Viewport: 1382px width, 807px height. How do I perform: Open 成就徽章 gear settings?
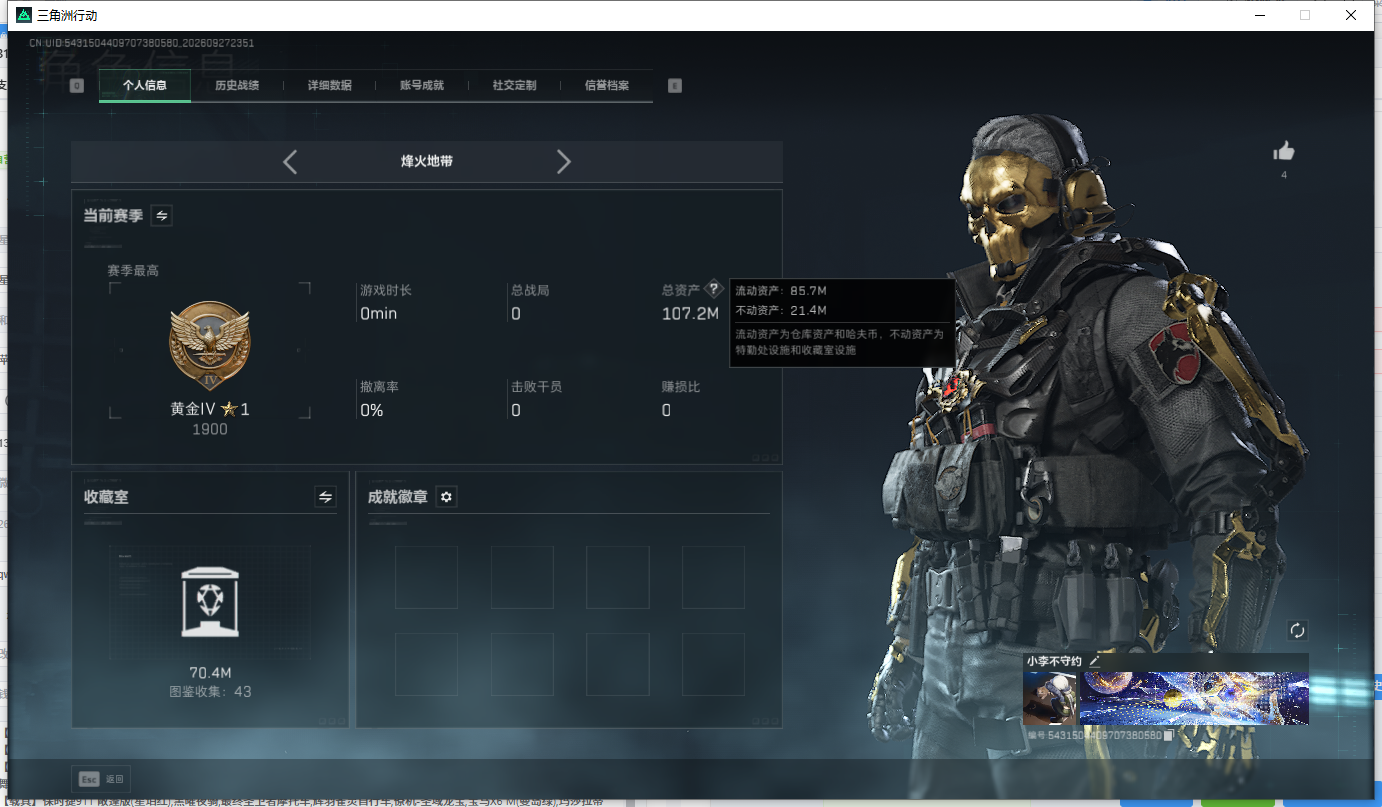[x=446, y=496]
